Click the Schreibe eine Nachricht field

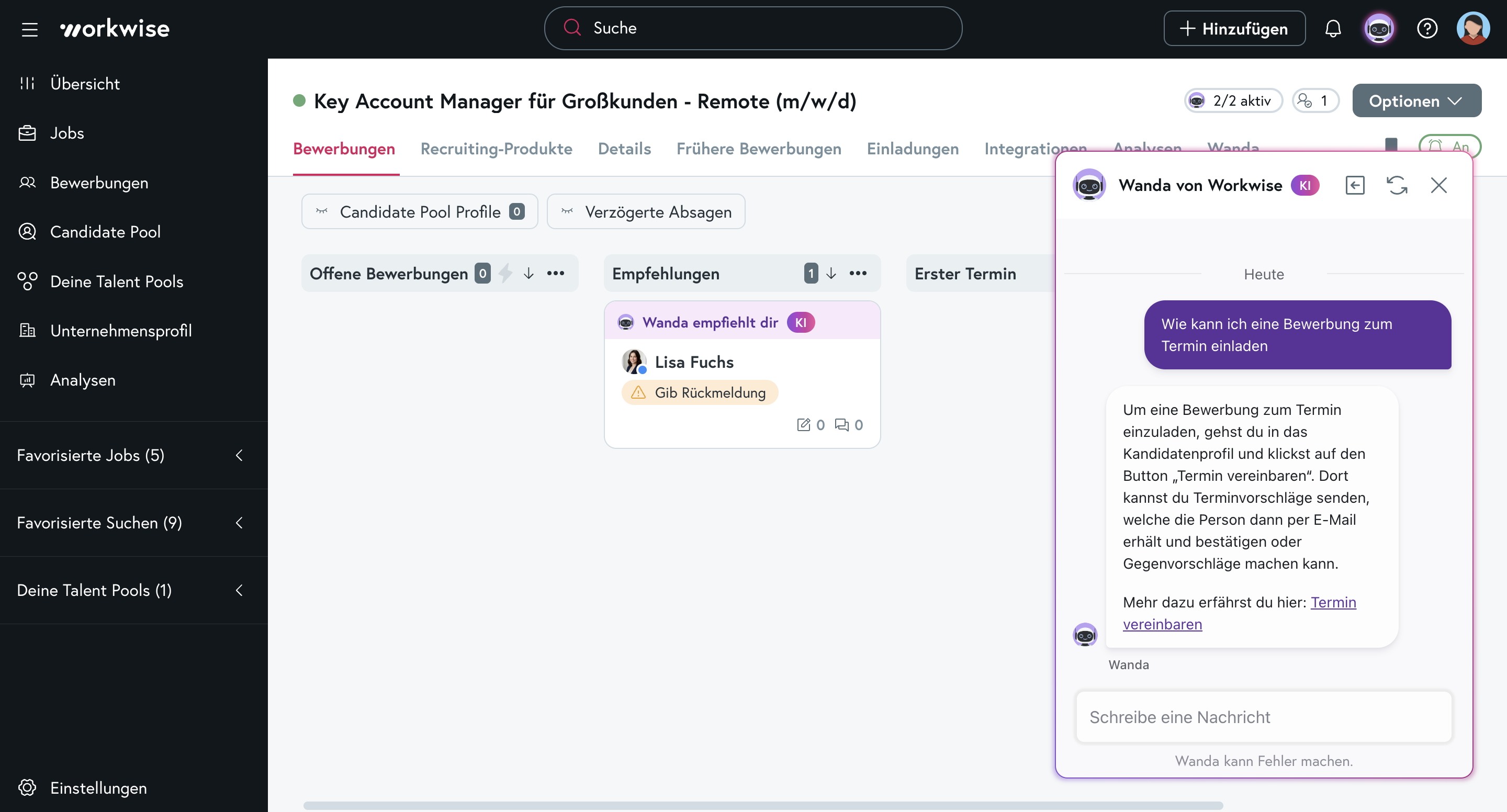tap(1263, 717)
